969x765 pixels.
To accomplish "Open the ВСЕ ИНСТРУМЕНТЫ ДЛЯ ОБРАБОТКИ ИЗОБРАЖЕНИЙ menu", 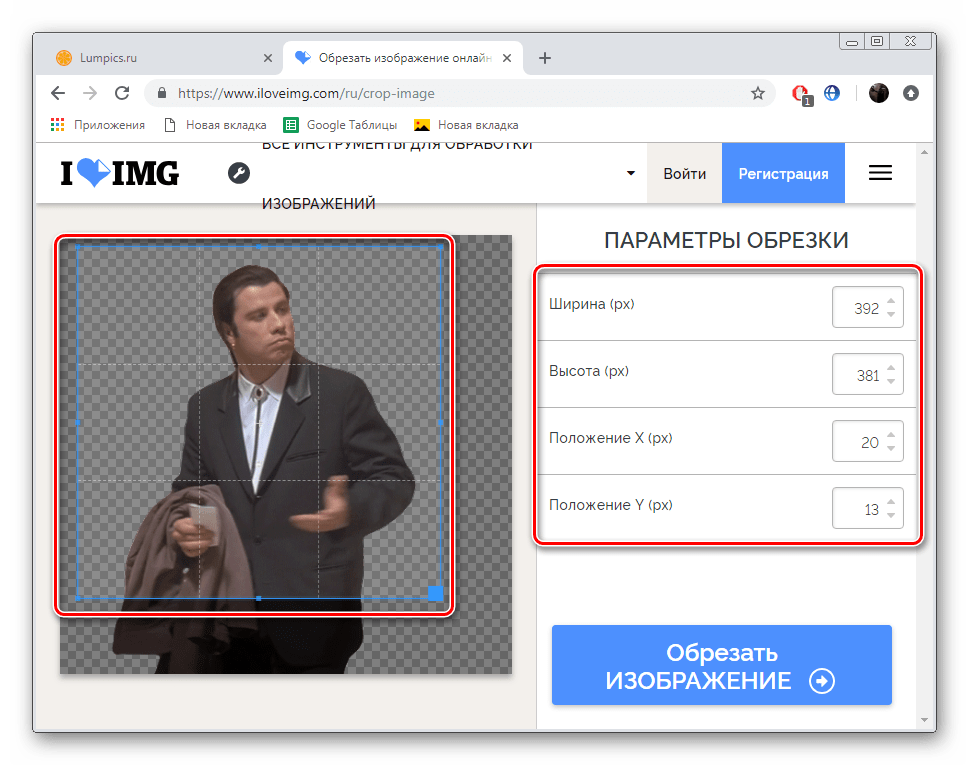I will [397, 174].
